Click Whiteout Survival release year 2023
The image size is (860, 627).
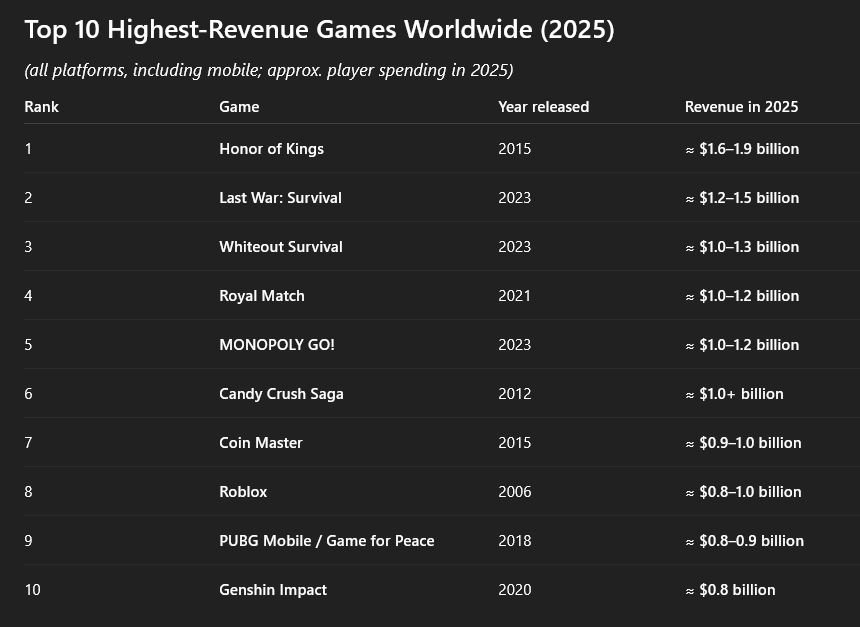tap(514, 247)
